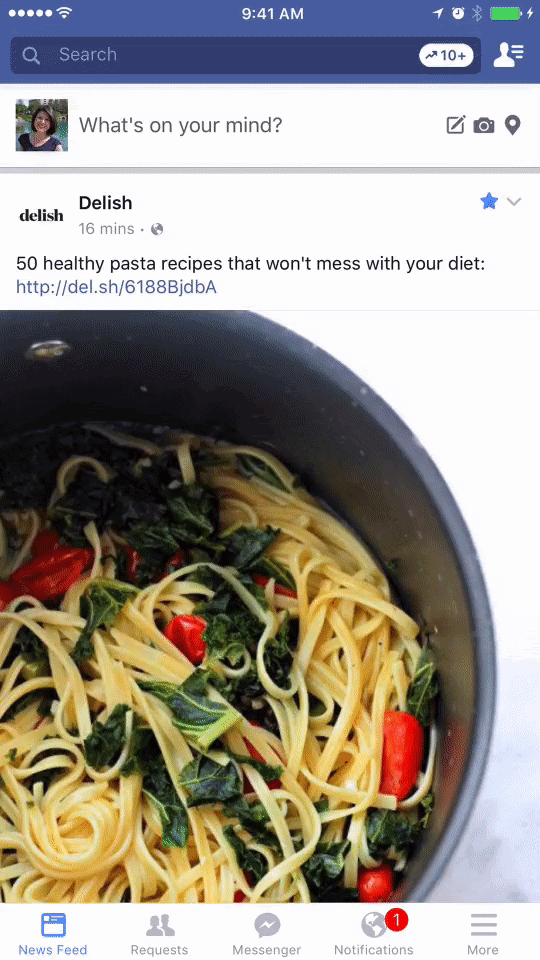The height and width of the screenshot is (960, 540).
Task: Tap the location check-in pin icon
Action: click(512, 125)
